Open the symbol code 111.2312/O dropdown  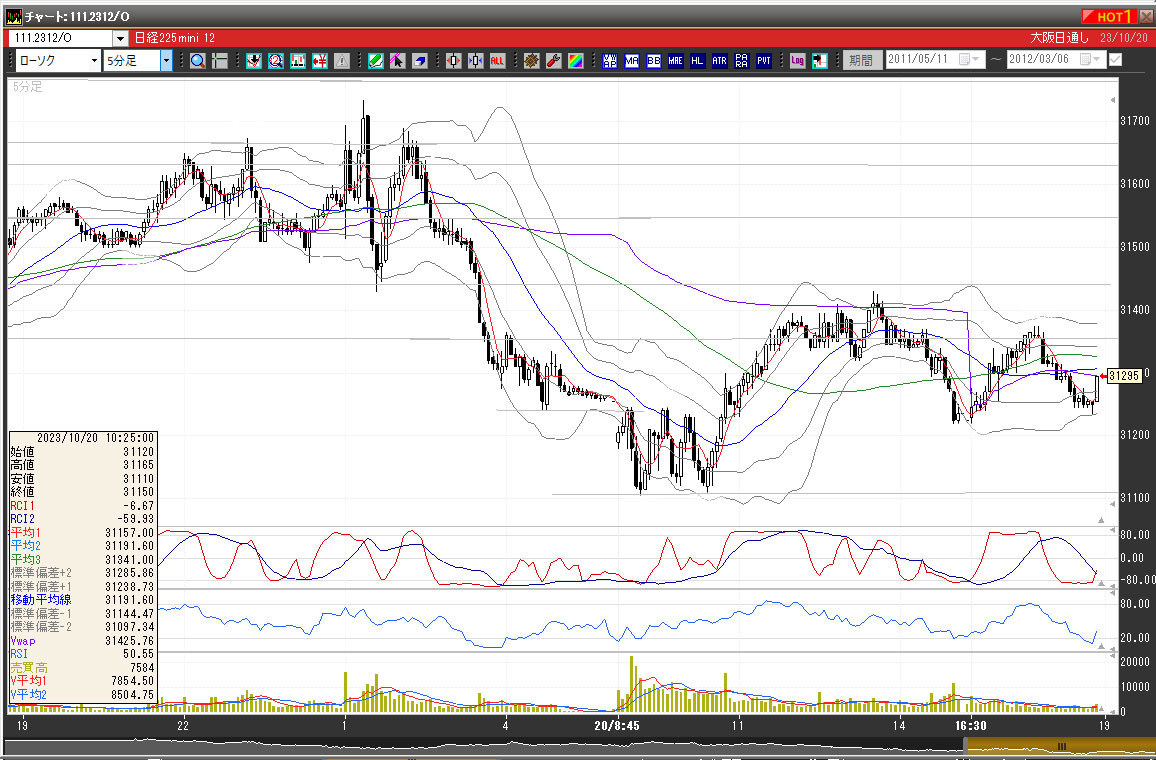tap(121, 38)
